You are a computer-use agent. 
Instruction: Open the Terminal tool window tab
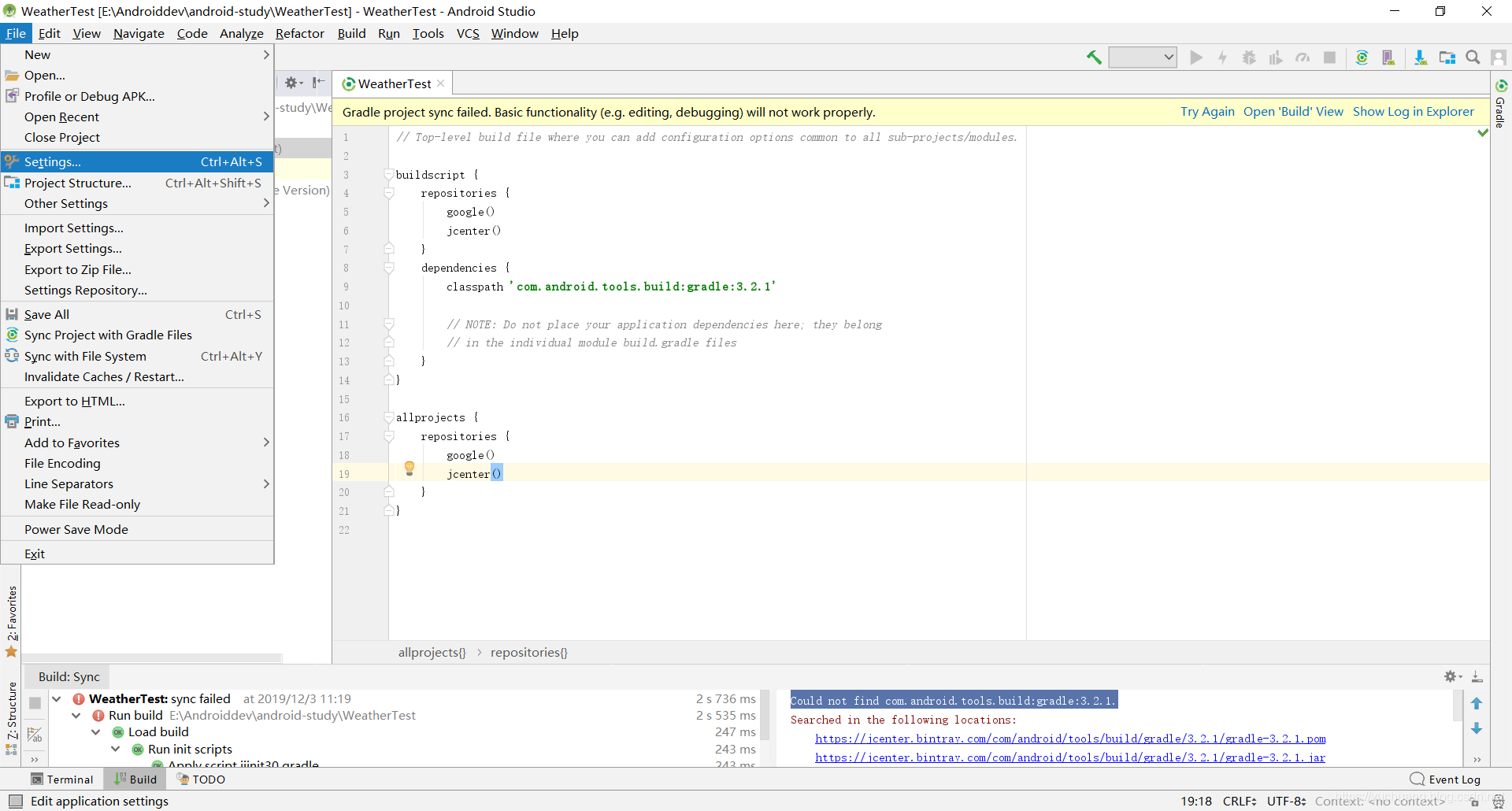click(x=62, y=779)
